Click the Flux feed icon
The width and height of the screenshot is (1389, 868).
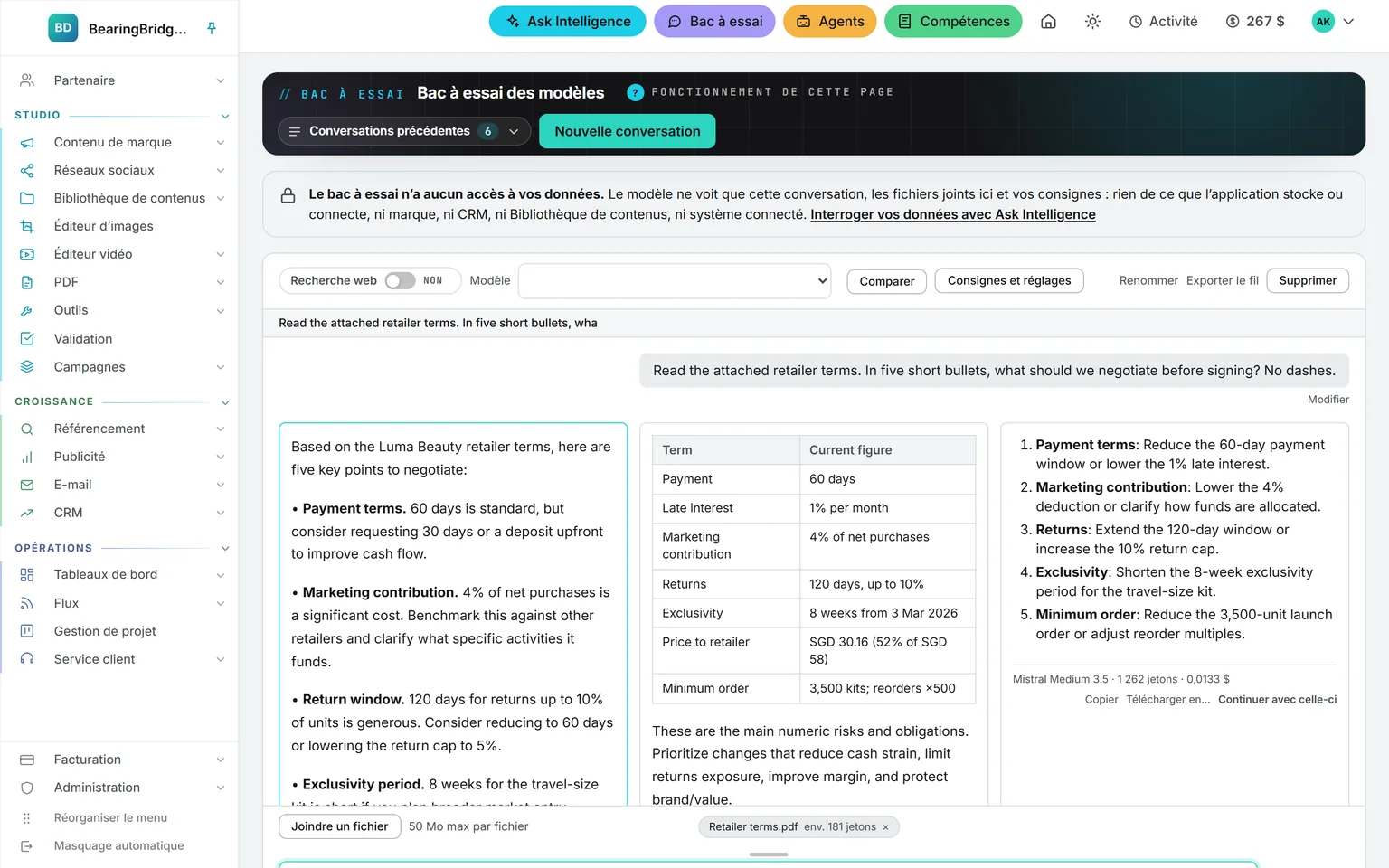pos(27,603)
